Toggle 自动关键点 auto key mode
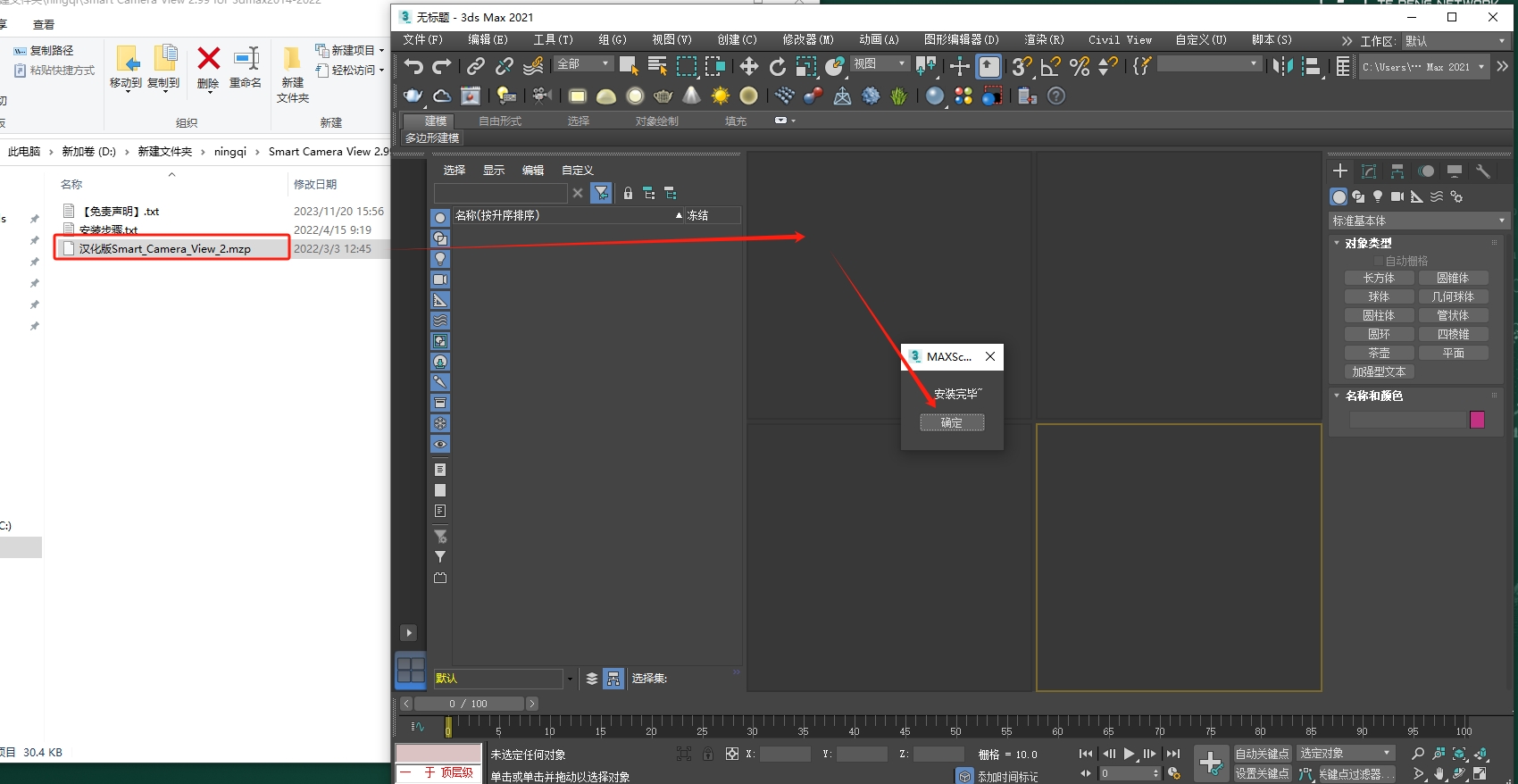 click(1262, 755)
